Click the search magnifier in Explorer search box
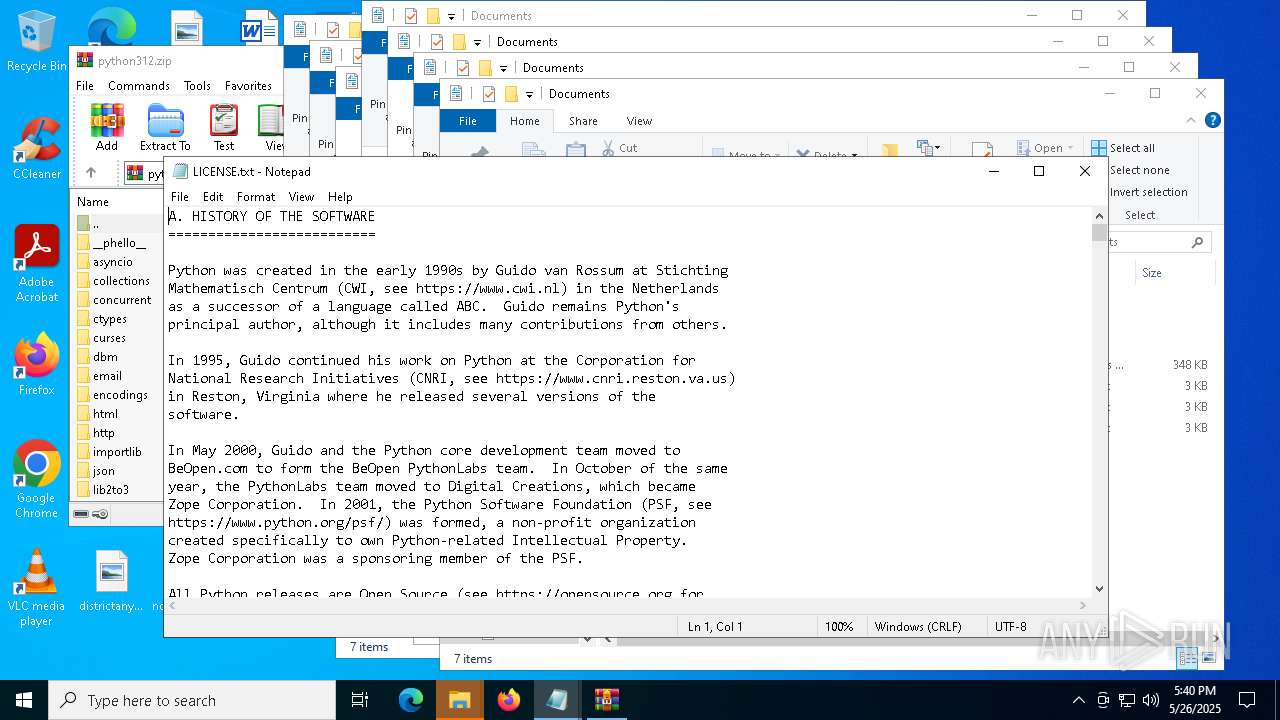The width and height of the screenshot is (1280, 720). click(1197, 242)
